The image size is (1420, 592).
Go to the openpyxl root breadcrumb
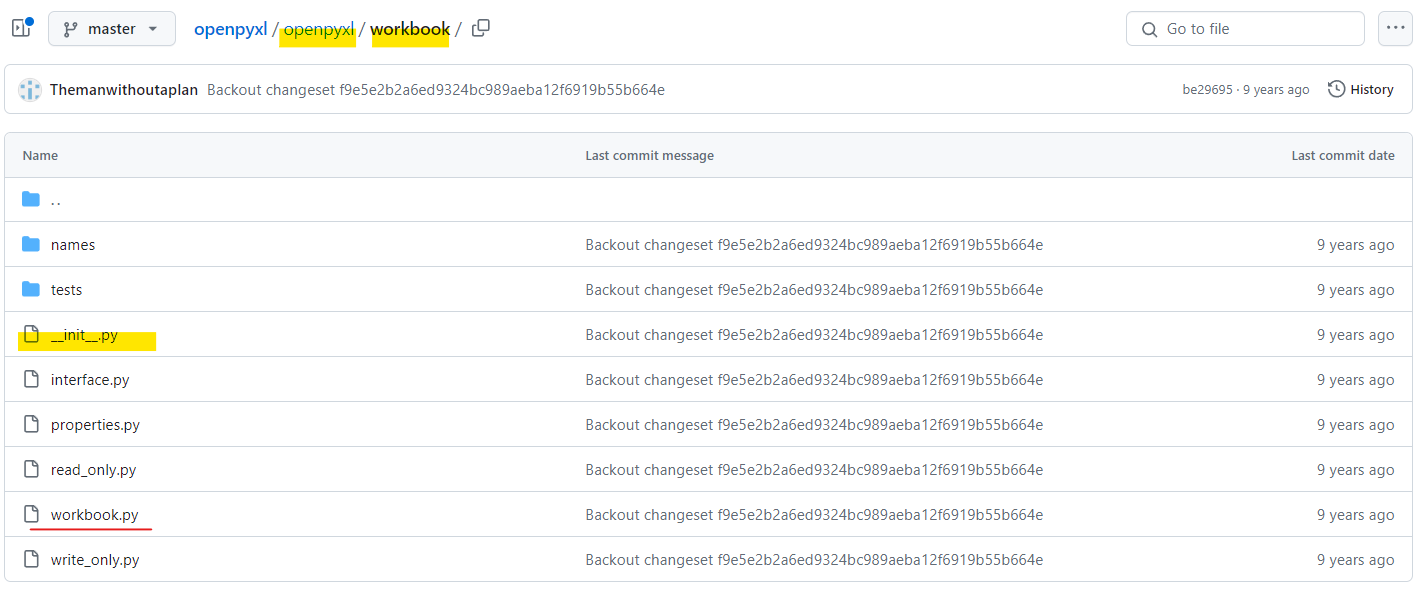click(x=230, y=29)
